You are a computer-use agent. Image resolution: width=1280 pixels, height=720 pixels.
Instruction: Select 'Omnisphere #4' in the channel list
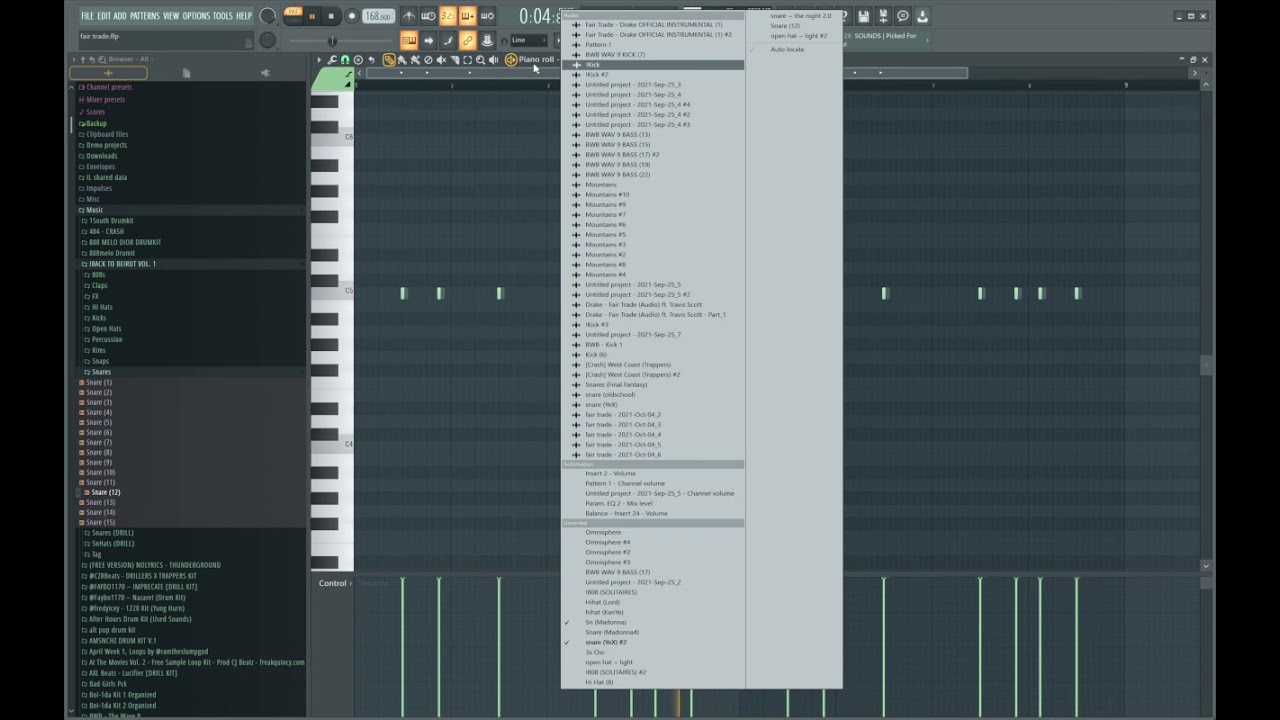608,542
